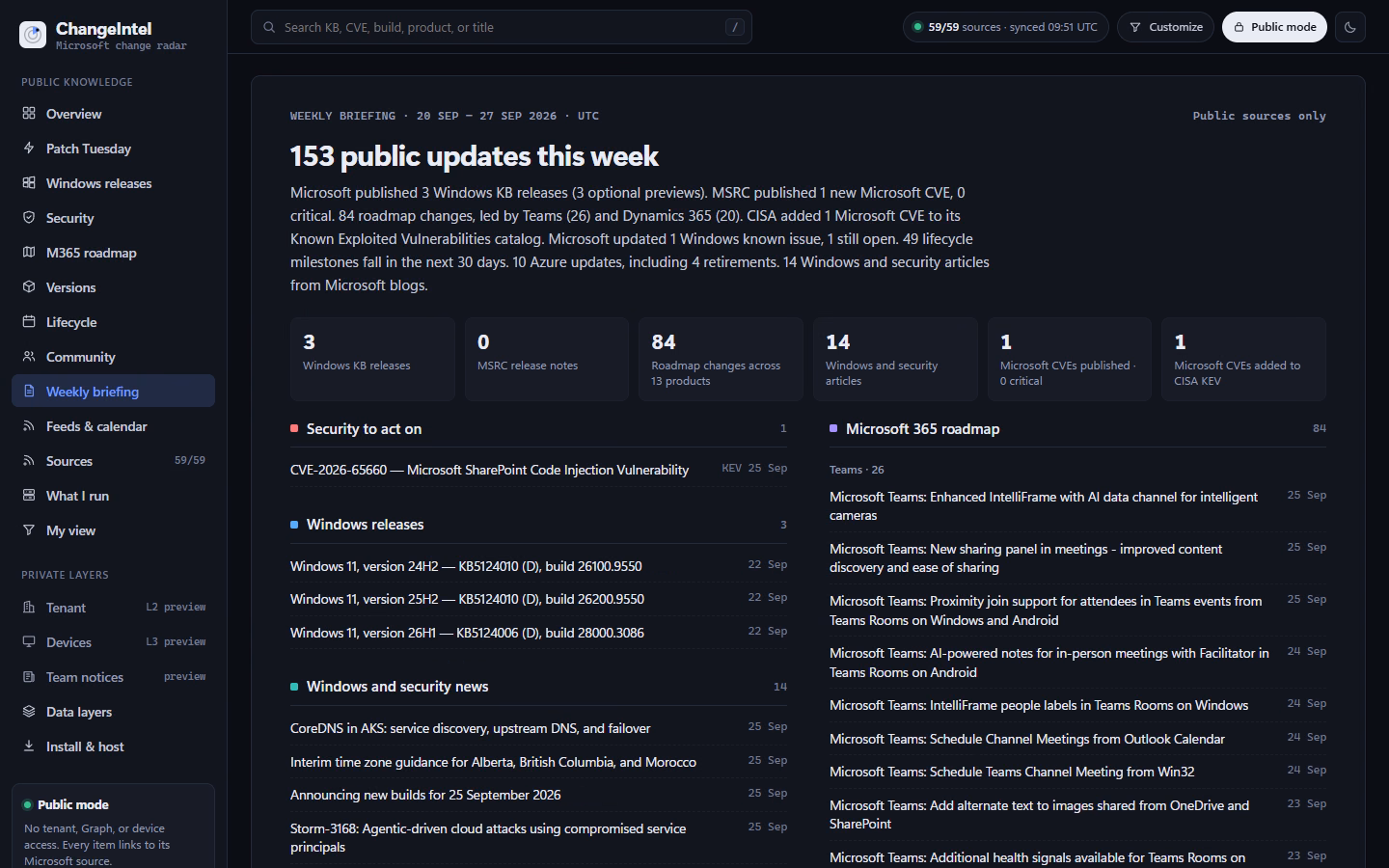
Task: Open the 3 Windows KB releases card
Action: tap(372, 359)
